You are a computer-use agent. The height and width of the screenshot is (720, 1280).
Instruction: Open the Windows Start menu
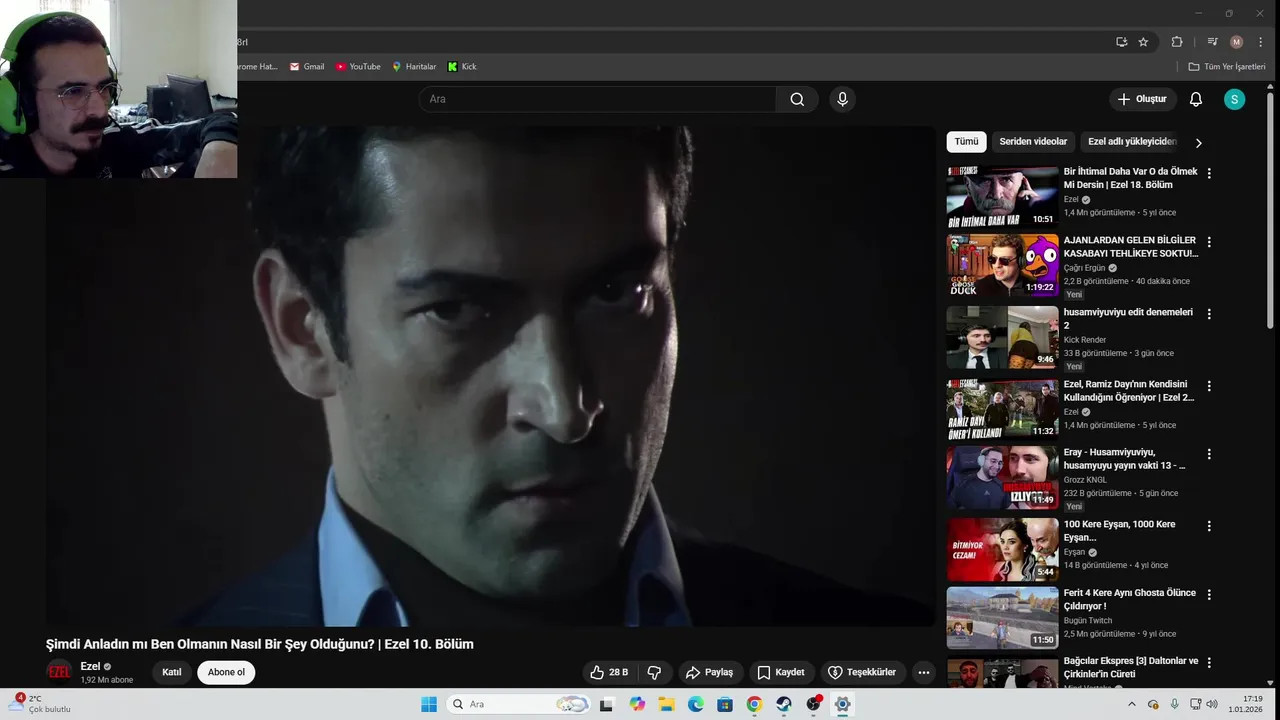(429, 704)
